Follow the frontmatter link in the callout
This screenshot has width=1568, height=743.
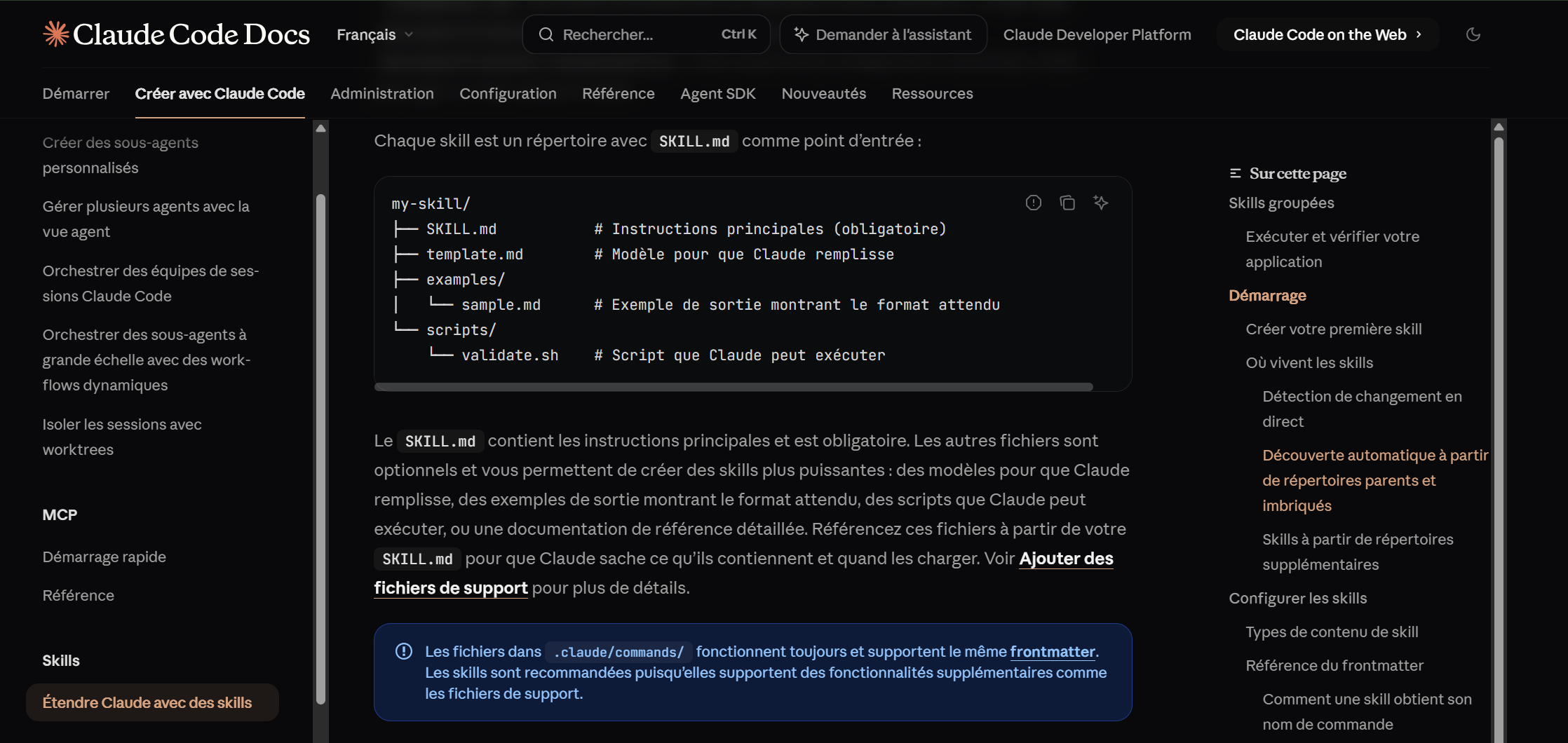coord(1053,651)
